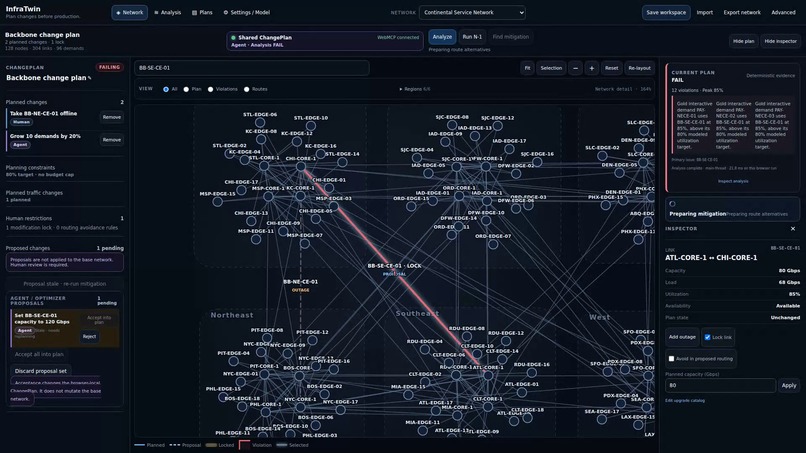Zoom in with the plus button
The image size is (806, 453).
pyautogui.click(x=592, y=68)
